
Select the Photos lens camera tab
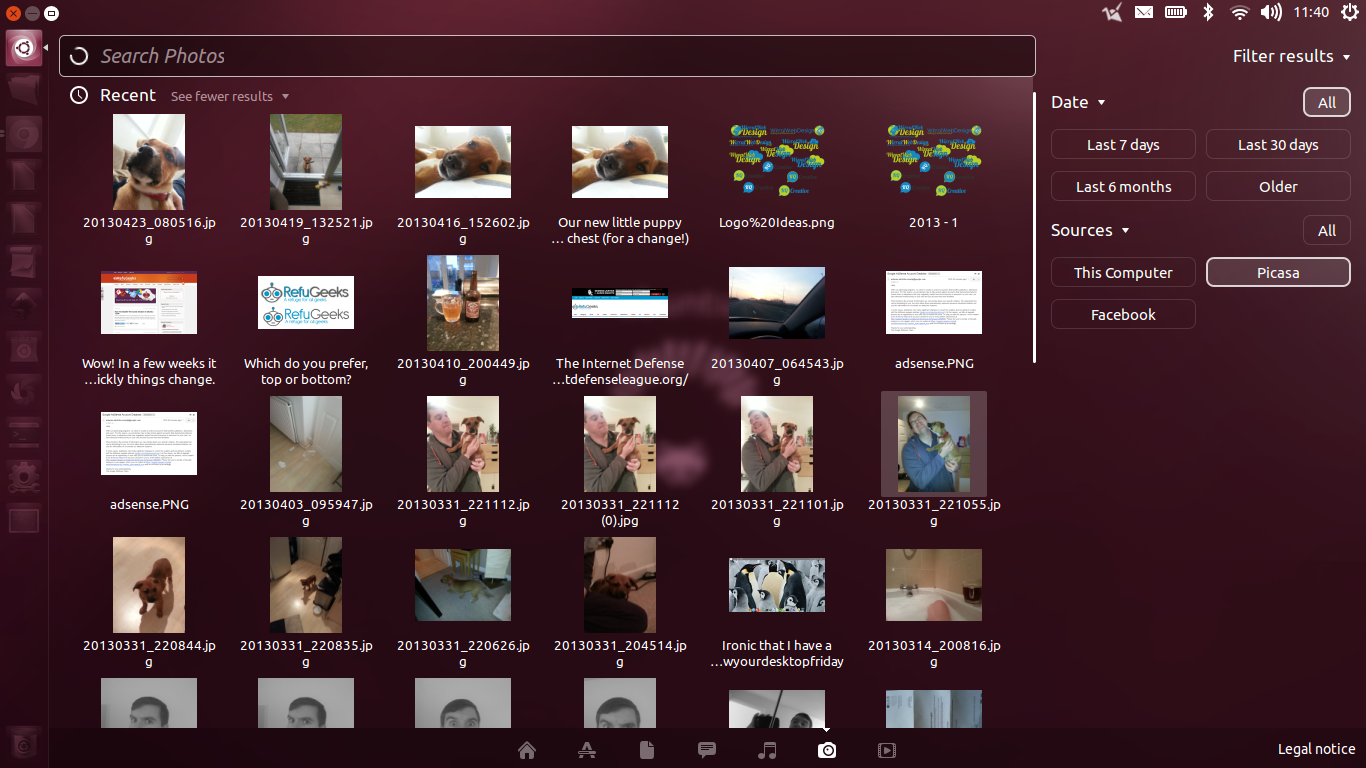point(827,750)
